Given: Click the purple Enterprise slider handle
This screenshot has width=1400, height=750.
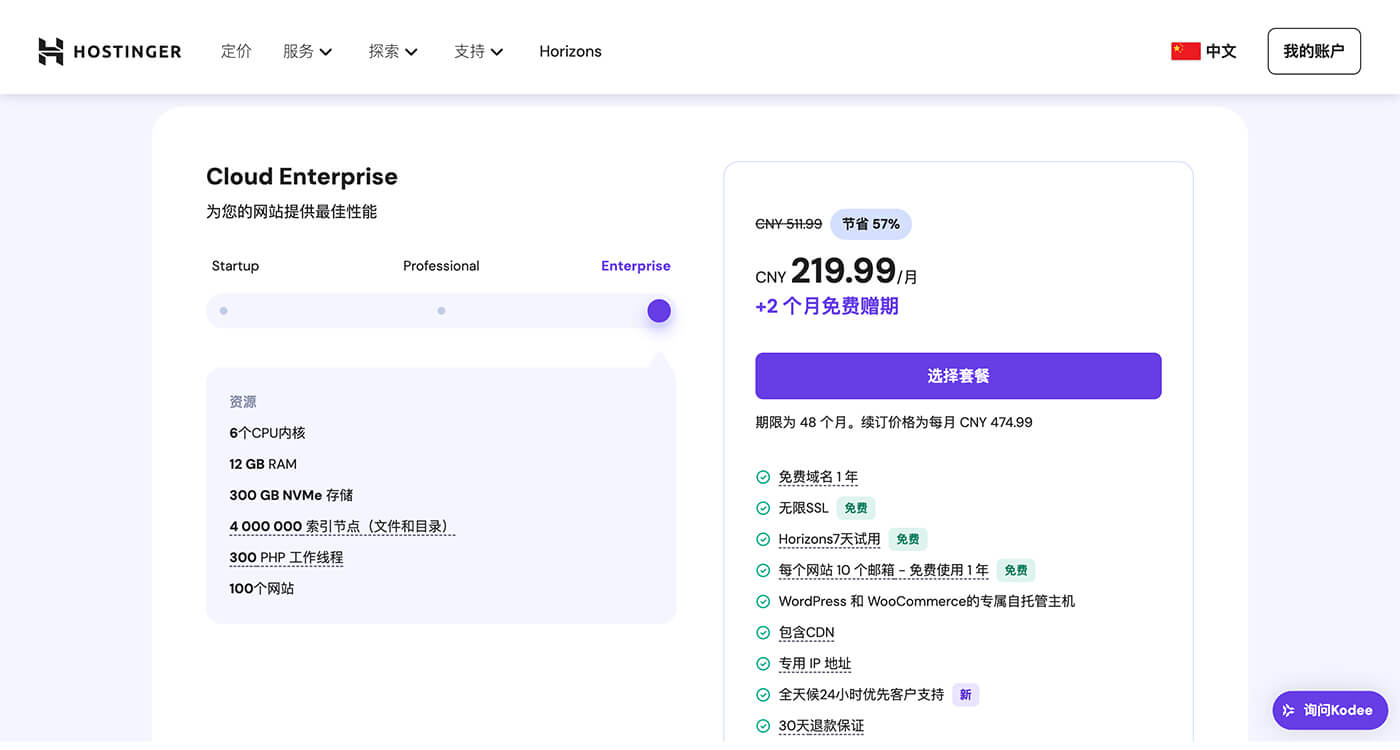Looking at the screenshot, I should tap(659, 311).
